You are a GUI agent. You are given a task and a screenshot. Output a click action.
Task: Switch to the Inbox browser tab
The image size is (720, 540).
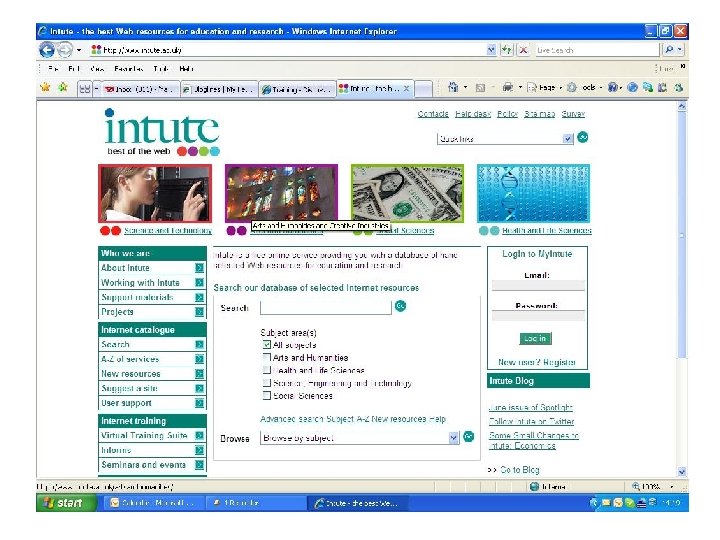click(x=140, y=89)
